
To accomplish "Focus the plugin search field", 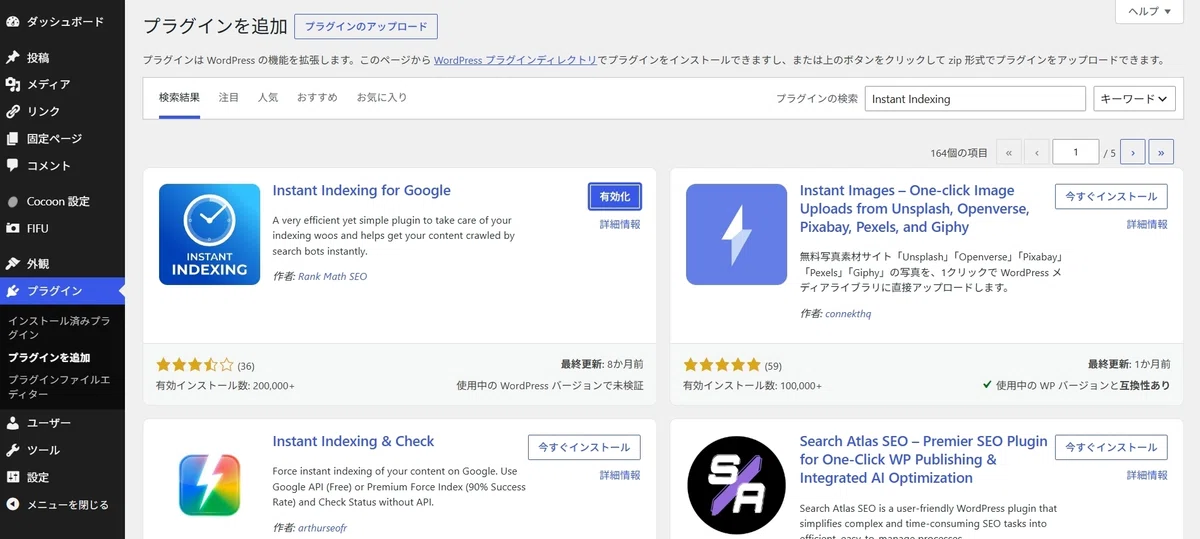I will pos(975,99).
